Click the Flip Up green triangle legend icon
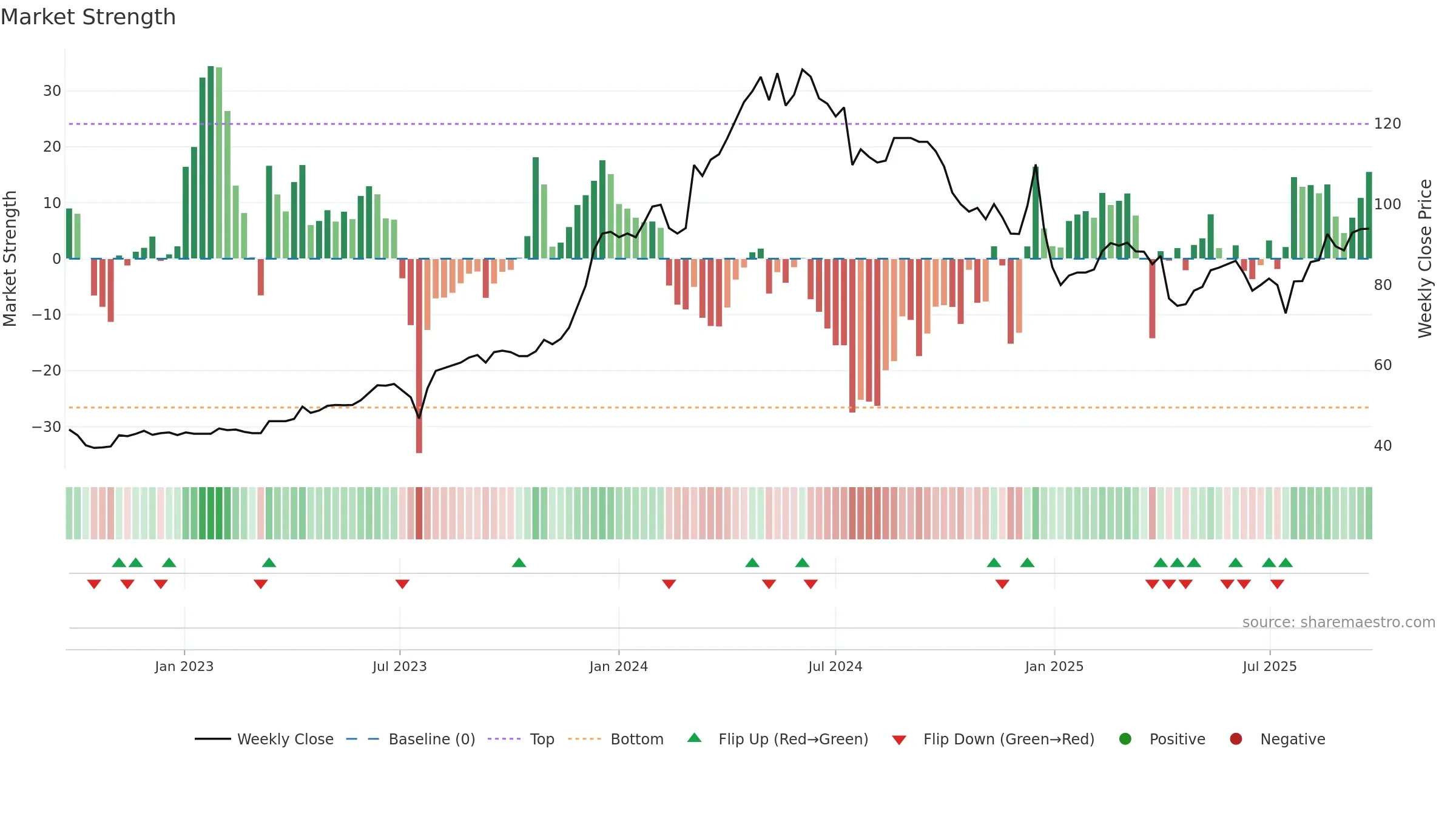The width and height of the screenshot is (1456, 819). point(695,738)
